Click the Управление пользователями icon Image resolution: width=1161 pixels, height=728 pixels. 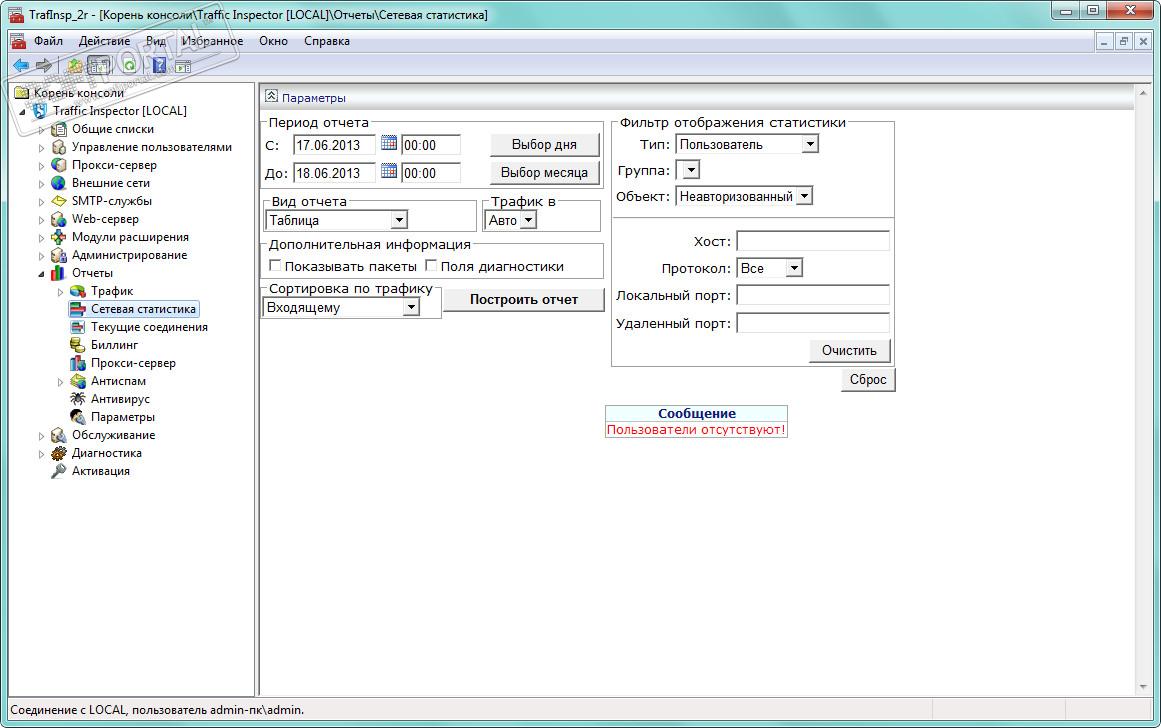59,147
